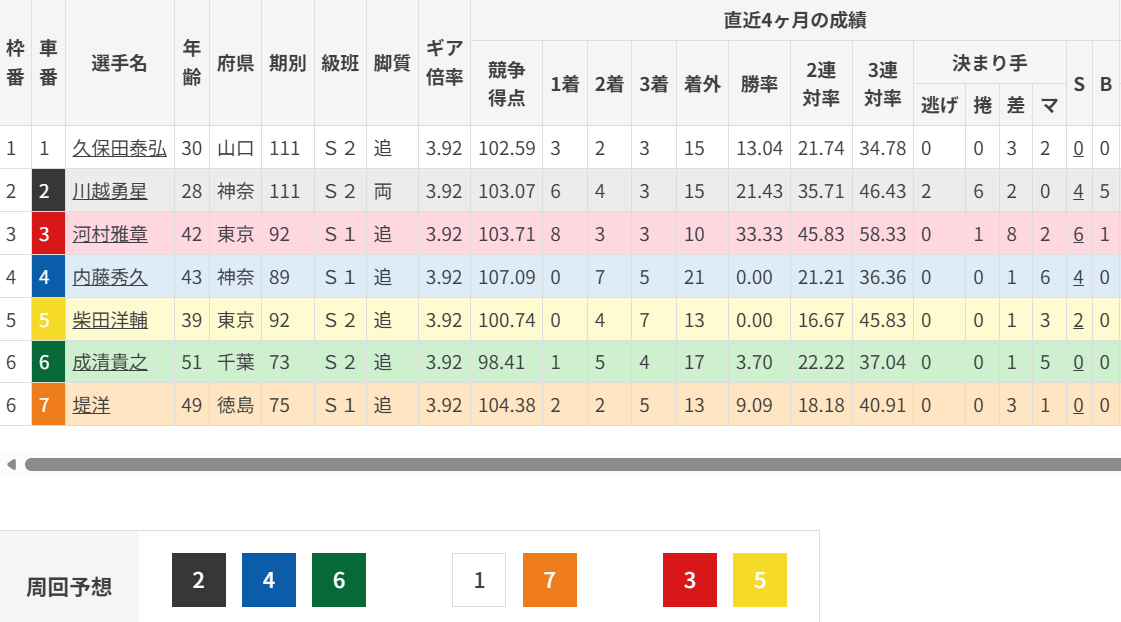Select the white 1 badge in 周回予想 lineup
The height and width of the screenshot is (622, 1121).
(479, 580)
